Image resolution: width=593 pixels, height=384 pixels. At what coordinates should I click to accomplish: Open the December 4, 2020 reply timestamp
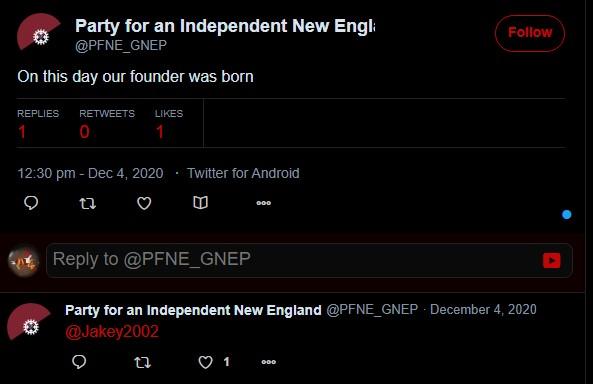[483, 309]
